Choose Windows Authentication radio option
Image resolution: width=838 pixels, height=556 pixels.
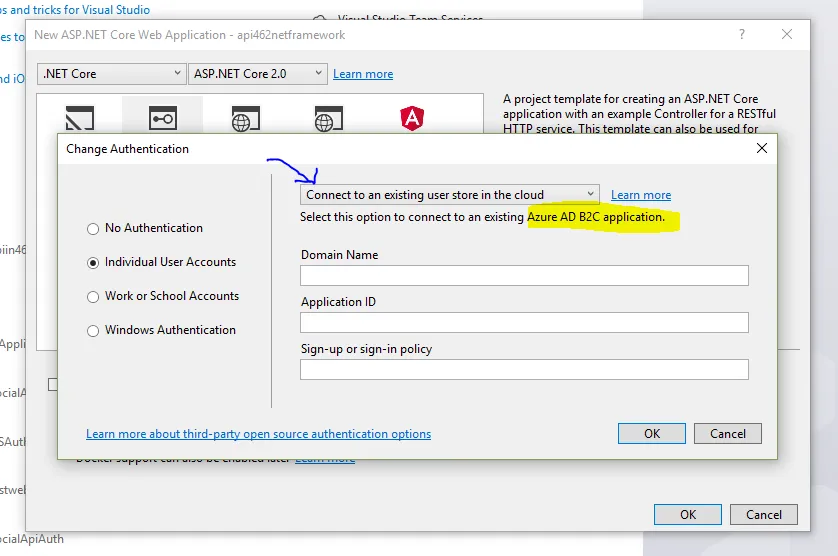93,331
